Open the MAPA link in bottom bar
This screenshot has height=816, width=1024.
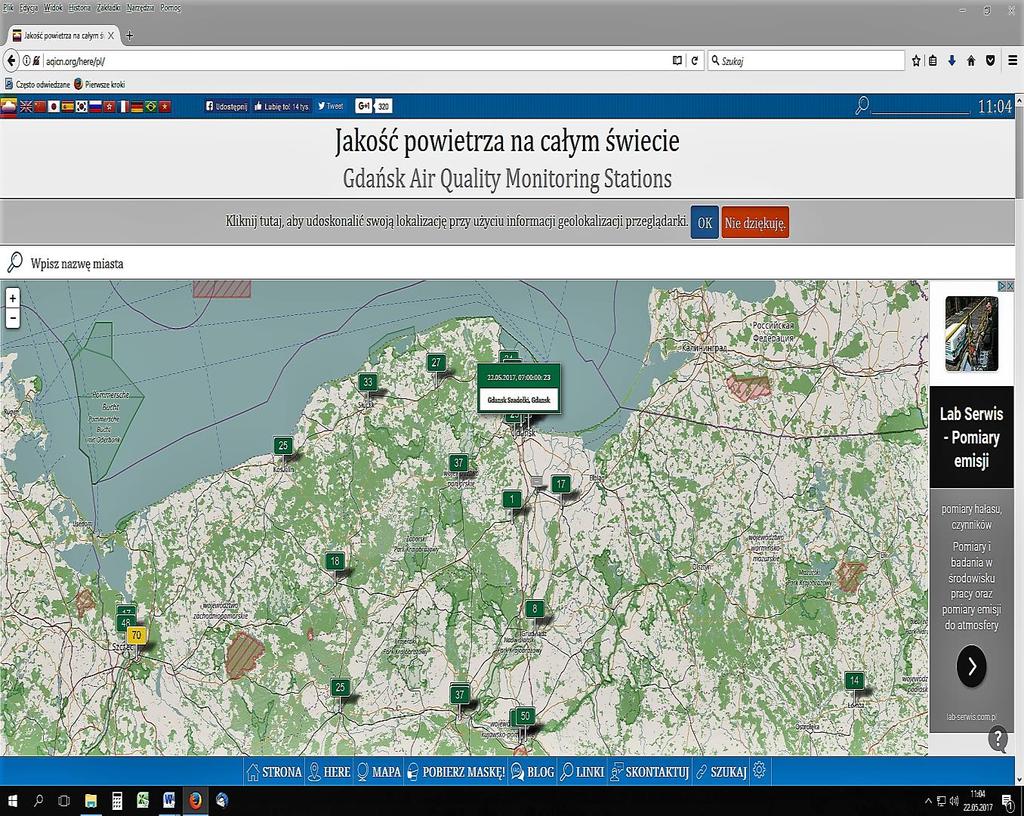pyautogui.click(x=379, y=772)
